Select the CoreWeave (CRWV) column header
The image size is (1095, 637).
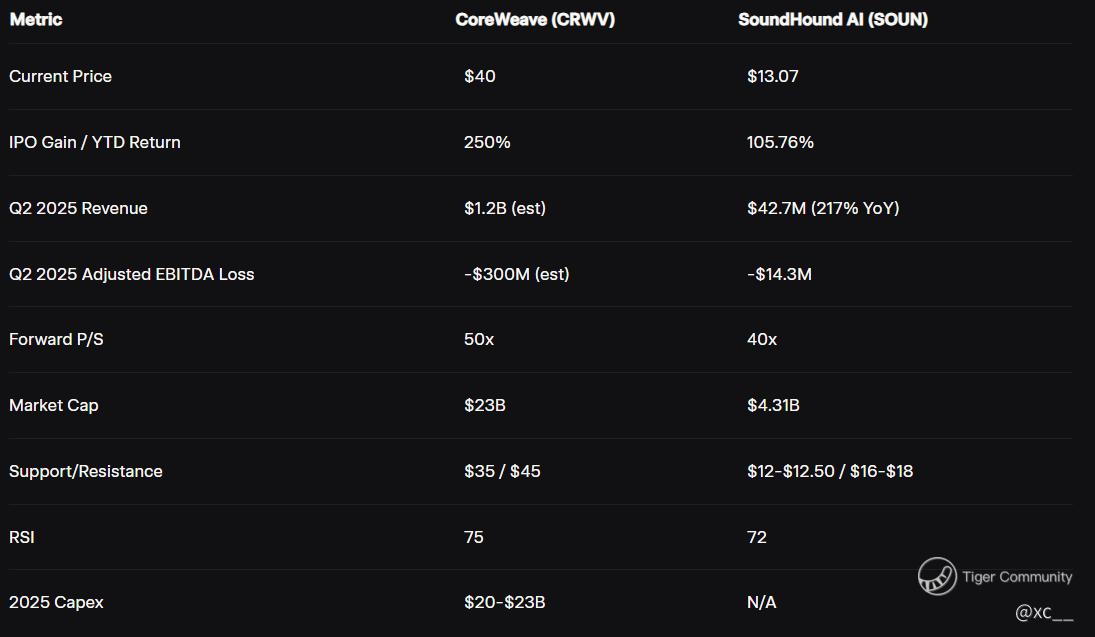[535, 20]
